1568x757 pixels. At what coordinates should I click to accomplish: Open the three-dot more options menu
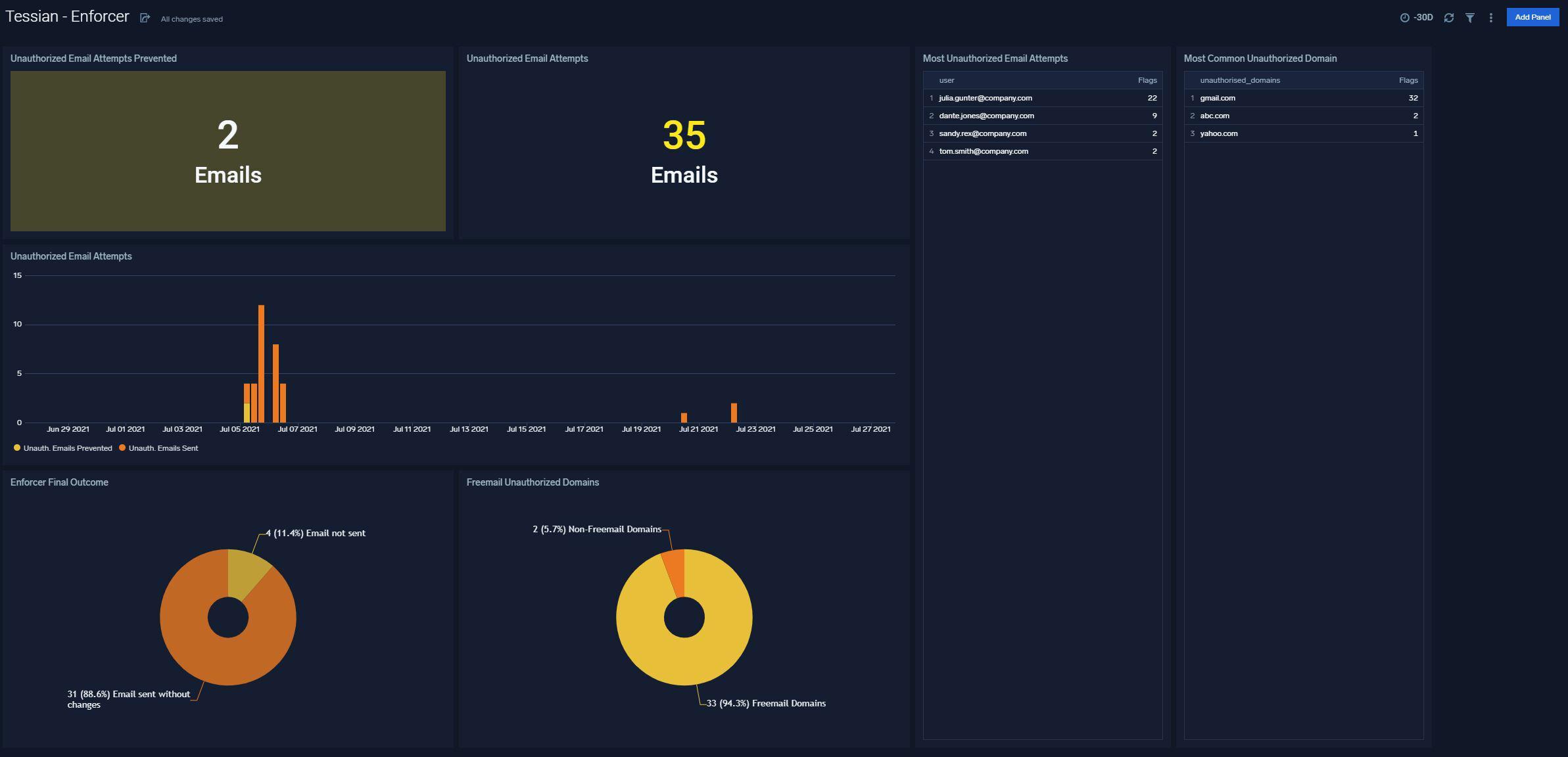pyautogui.click(x=1490, y=18)
